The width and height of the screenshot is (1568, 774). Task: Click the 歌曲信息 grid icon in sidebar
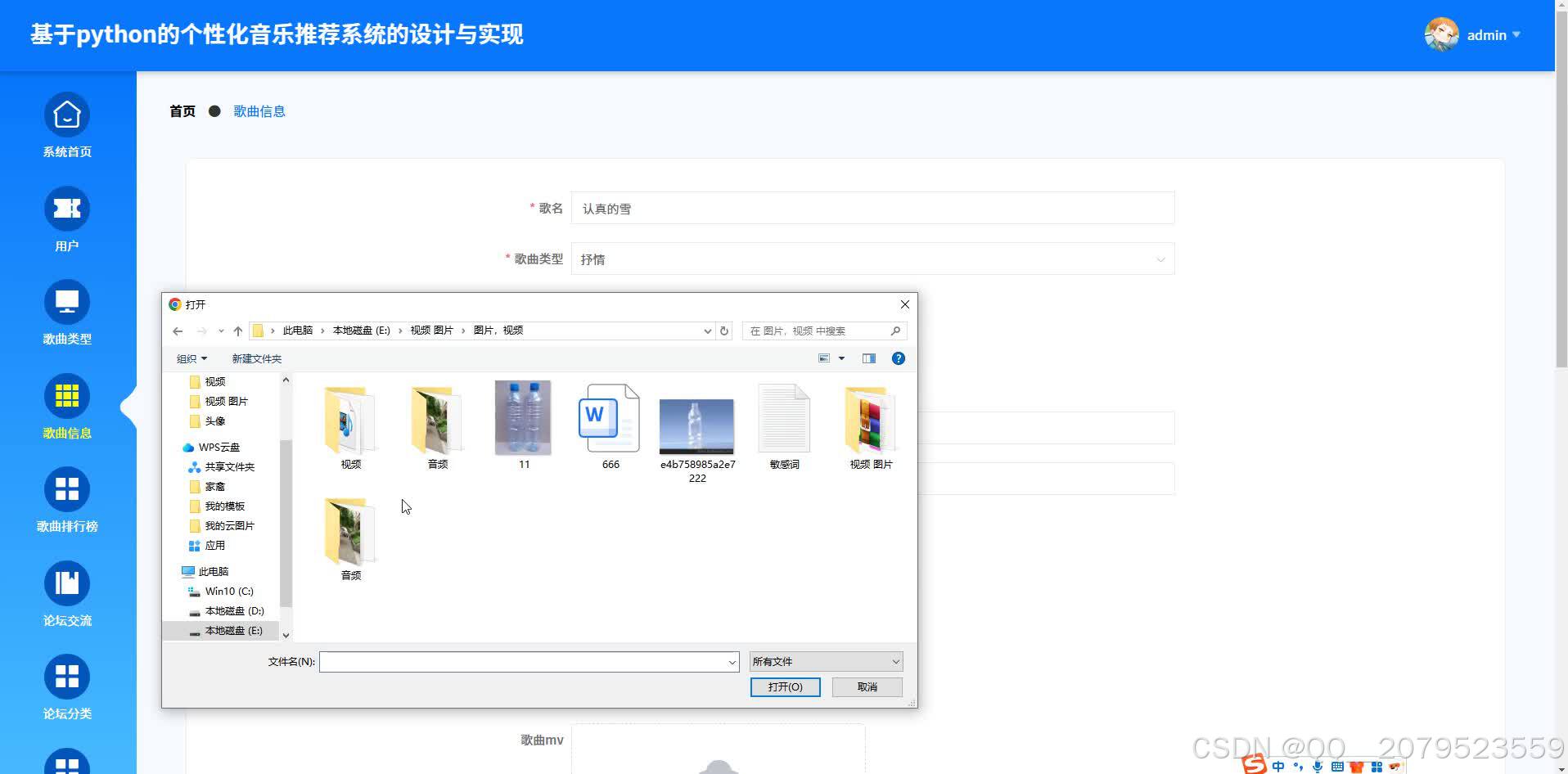66,396
